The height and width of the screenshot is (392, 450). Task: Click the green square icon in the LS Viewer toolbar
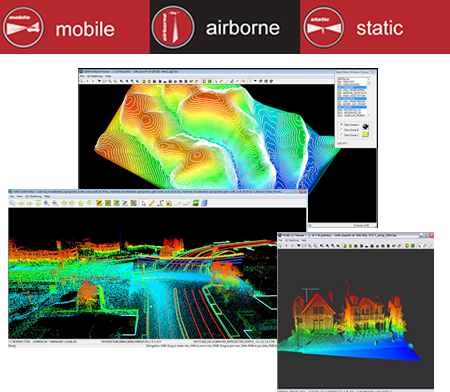413,246
